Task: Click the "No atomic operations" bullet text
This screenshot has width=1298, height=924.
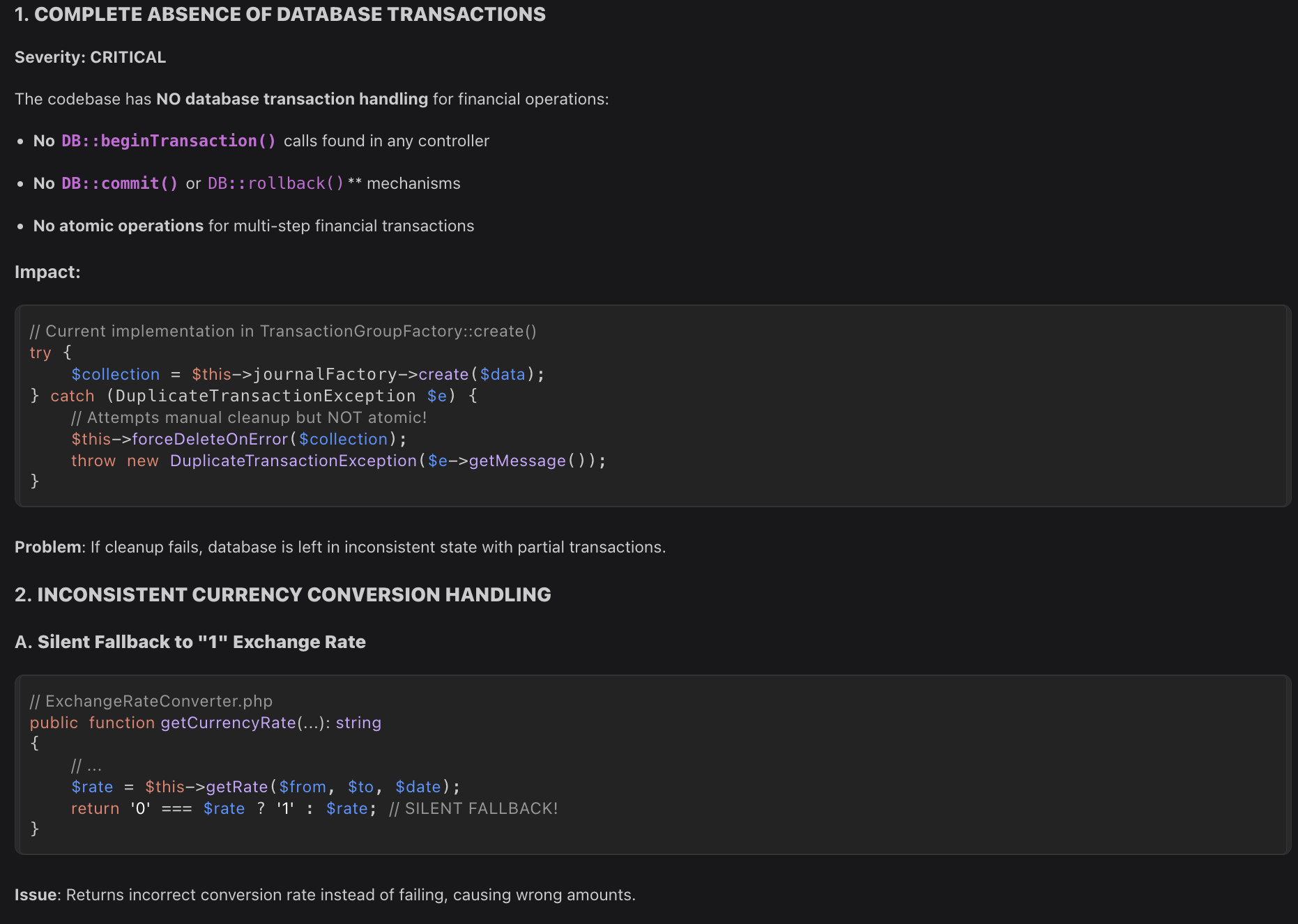Action: coord(118,226)
